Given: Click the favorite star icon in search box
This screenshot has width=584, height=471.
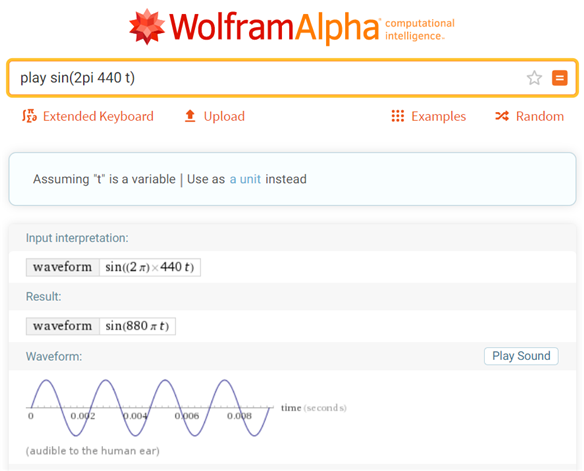Looking at the screenshot, I should pos(534,78).
